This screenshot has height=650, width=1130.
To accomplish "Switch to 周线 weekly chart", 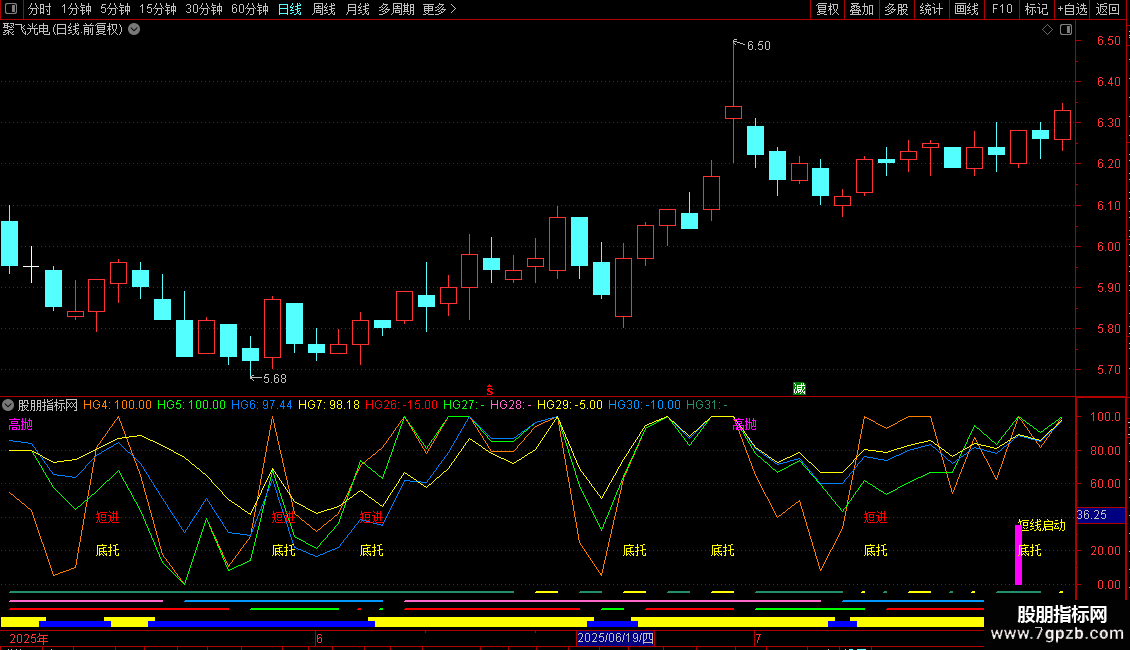I will (324, 9).
